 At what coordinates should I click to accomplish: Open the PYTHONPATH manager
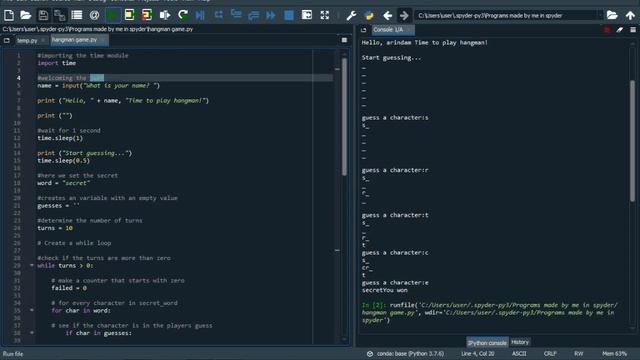pyautogui.click(x=369, y=16)
